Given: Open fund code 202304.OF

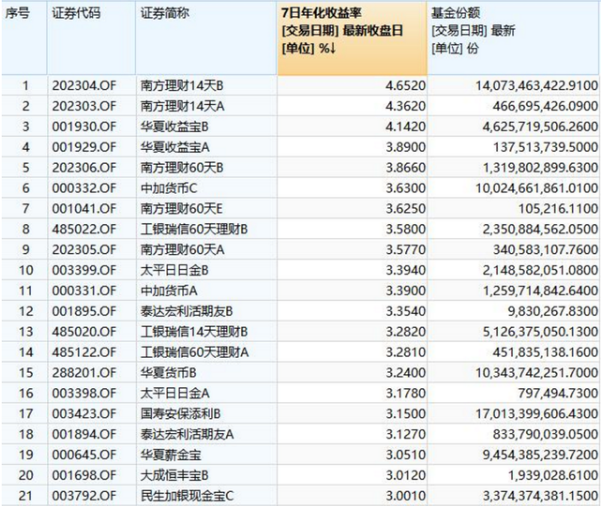Looking at the screenshot, I should click(84, 86).
